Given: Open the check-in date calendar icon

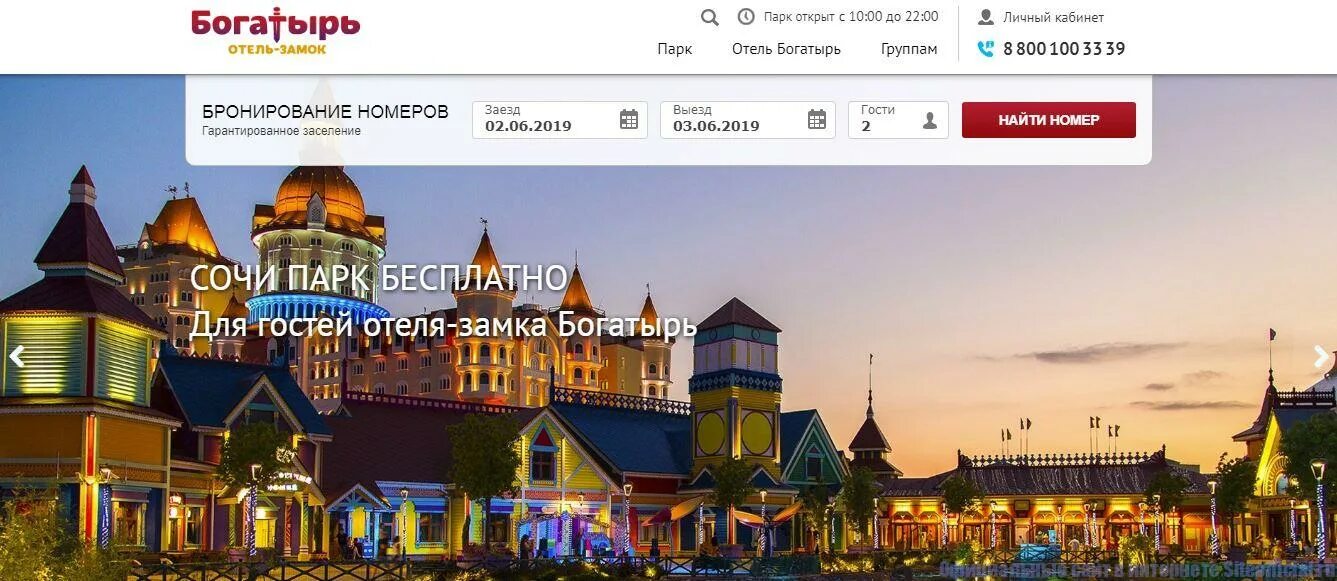Looking at the screenshot, I should coord(629,120).
